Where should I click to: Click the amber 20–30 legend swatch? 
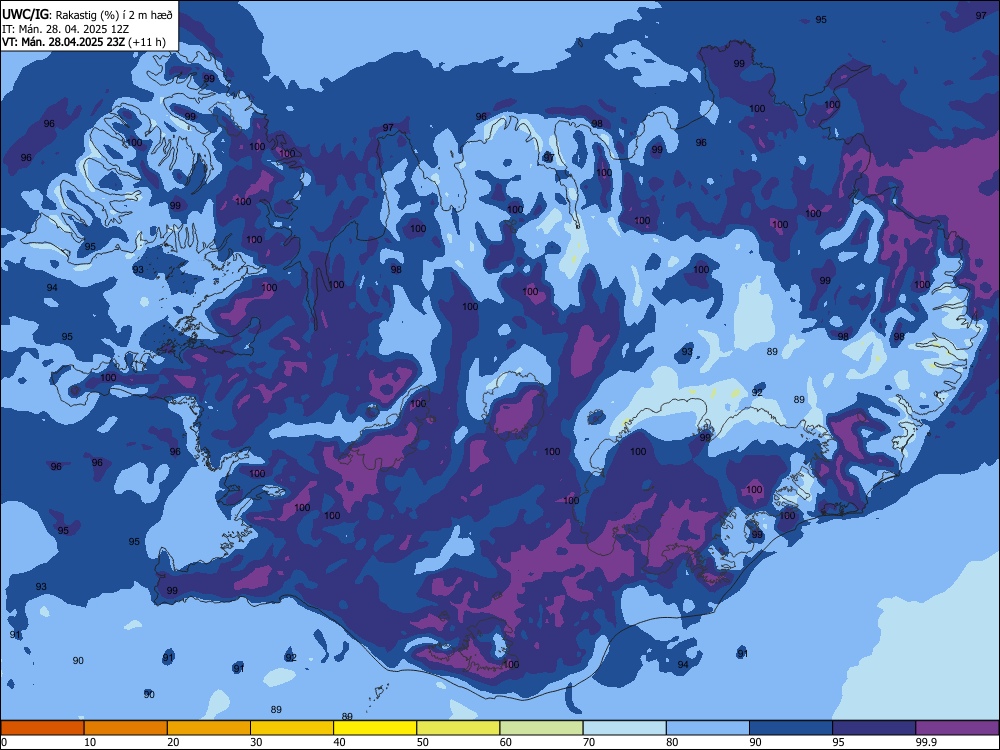tap(209, 728)
